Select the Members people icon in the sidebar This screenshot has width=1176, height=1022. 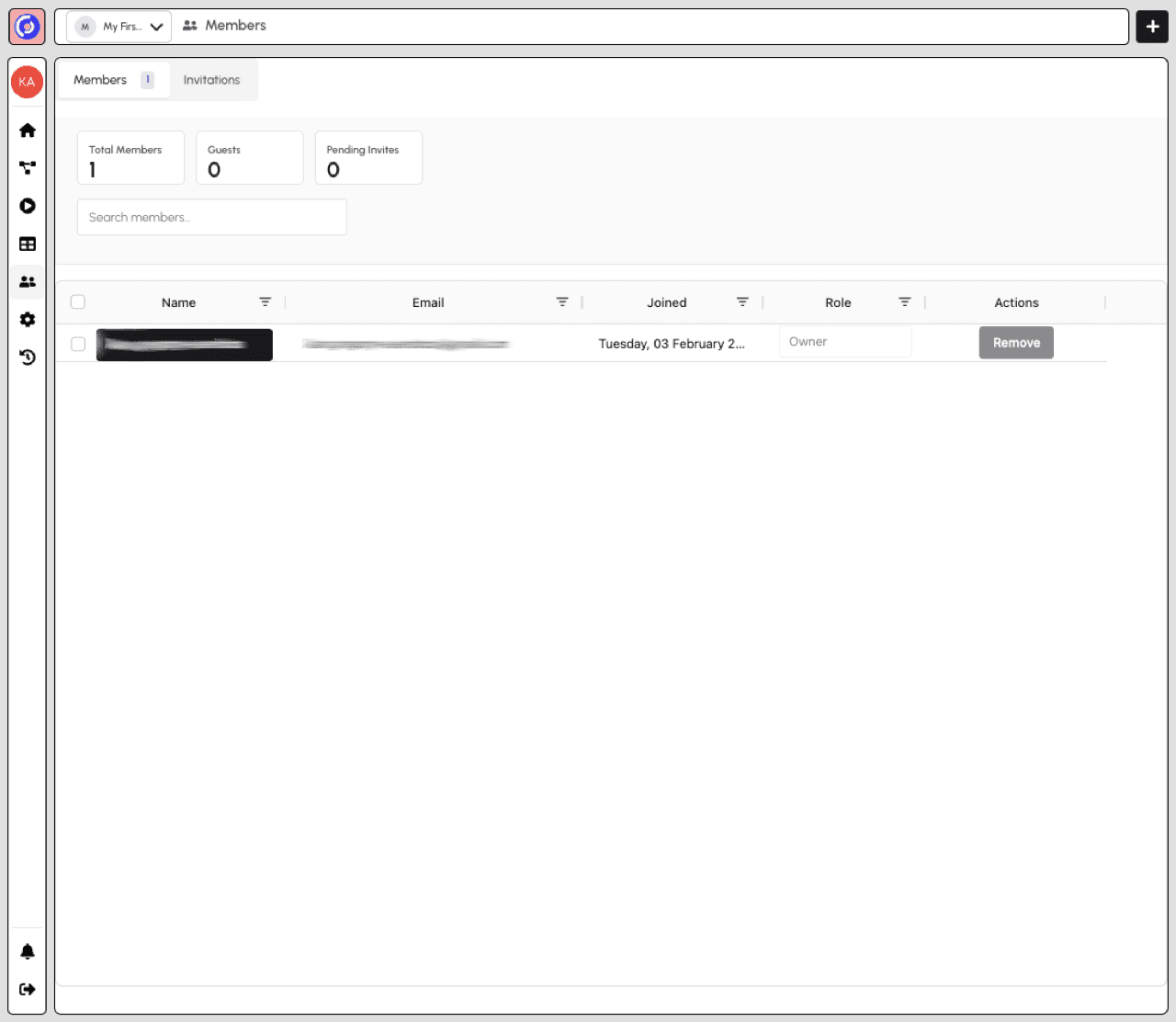click(x=28, y=281)
